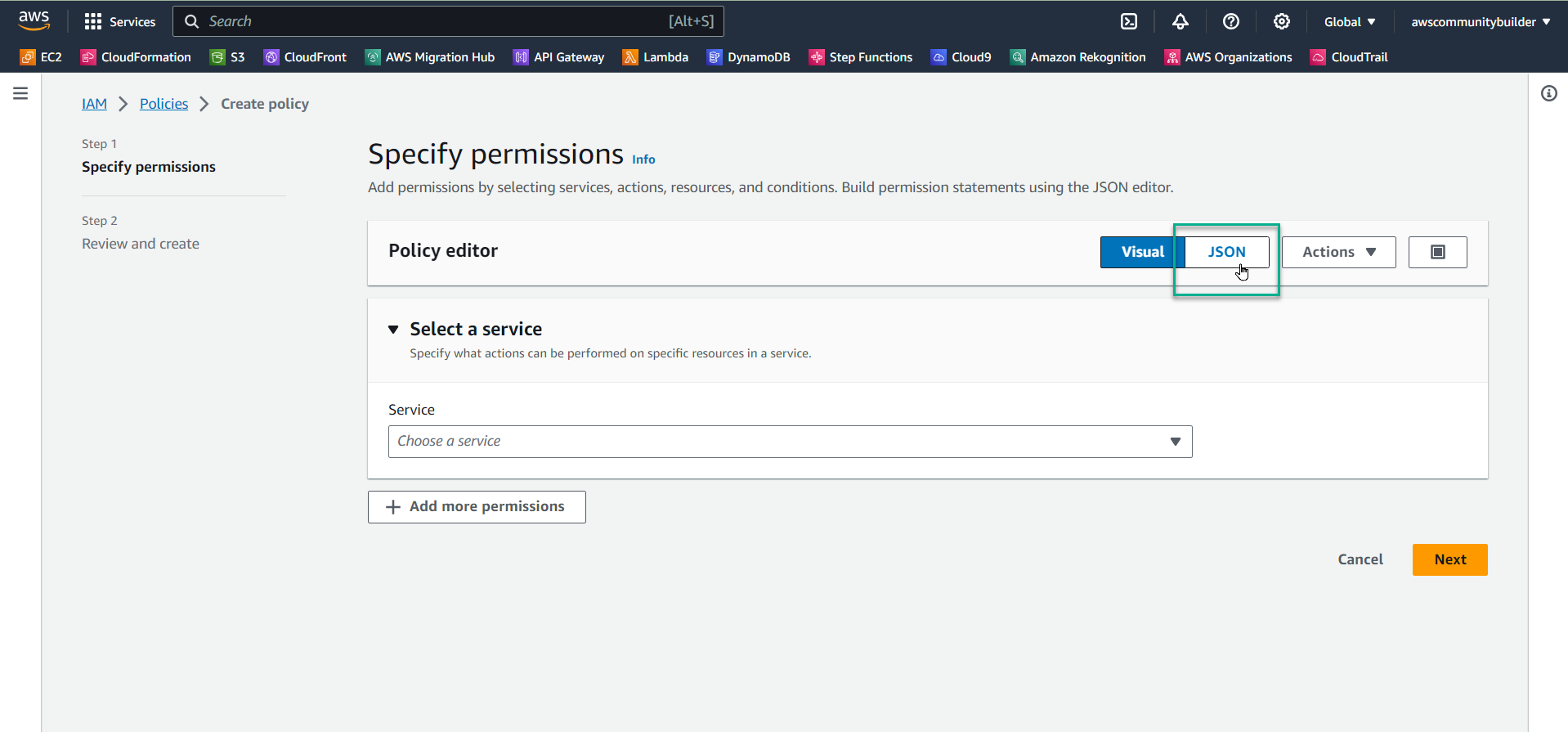Click the orange Next button
Viewport: 1568px width, 732px height.
tap(1450, 559)
